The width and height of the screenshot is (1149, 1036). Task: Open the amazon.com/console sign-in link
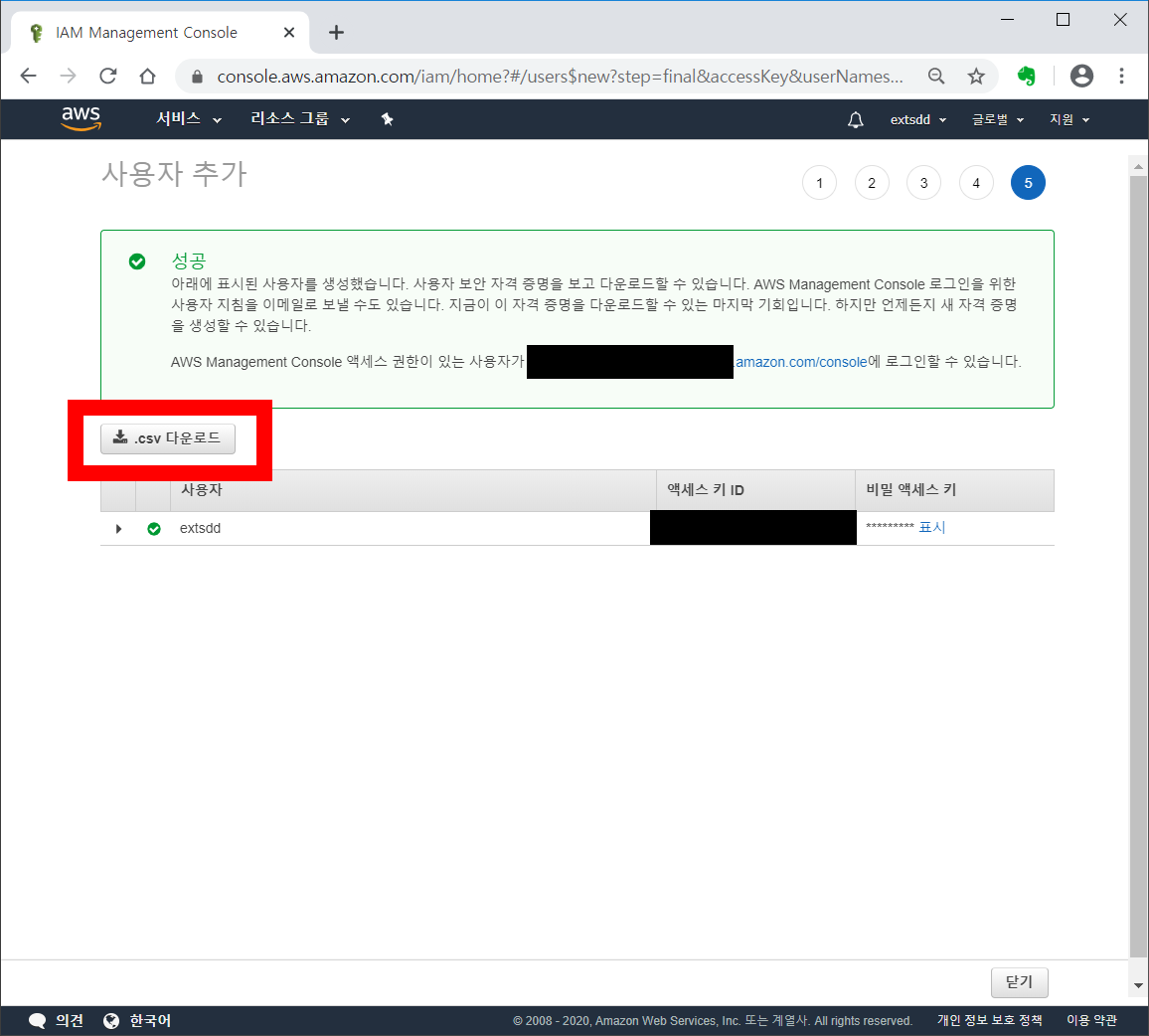point(801,362)
